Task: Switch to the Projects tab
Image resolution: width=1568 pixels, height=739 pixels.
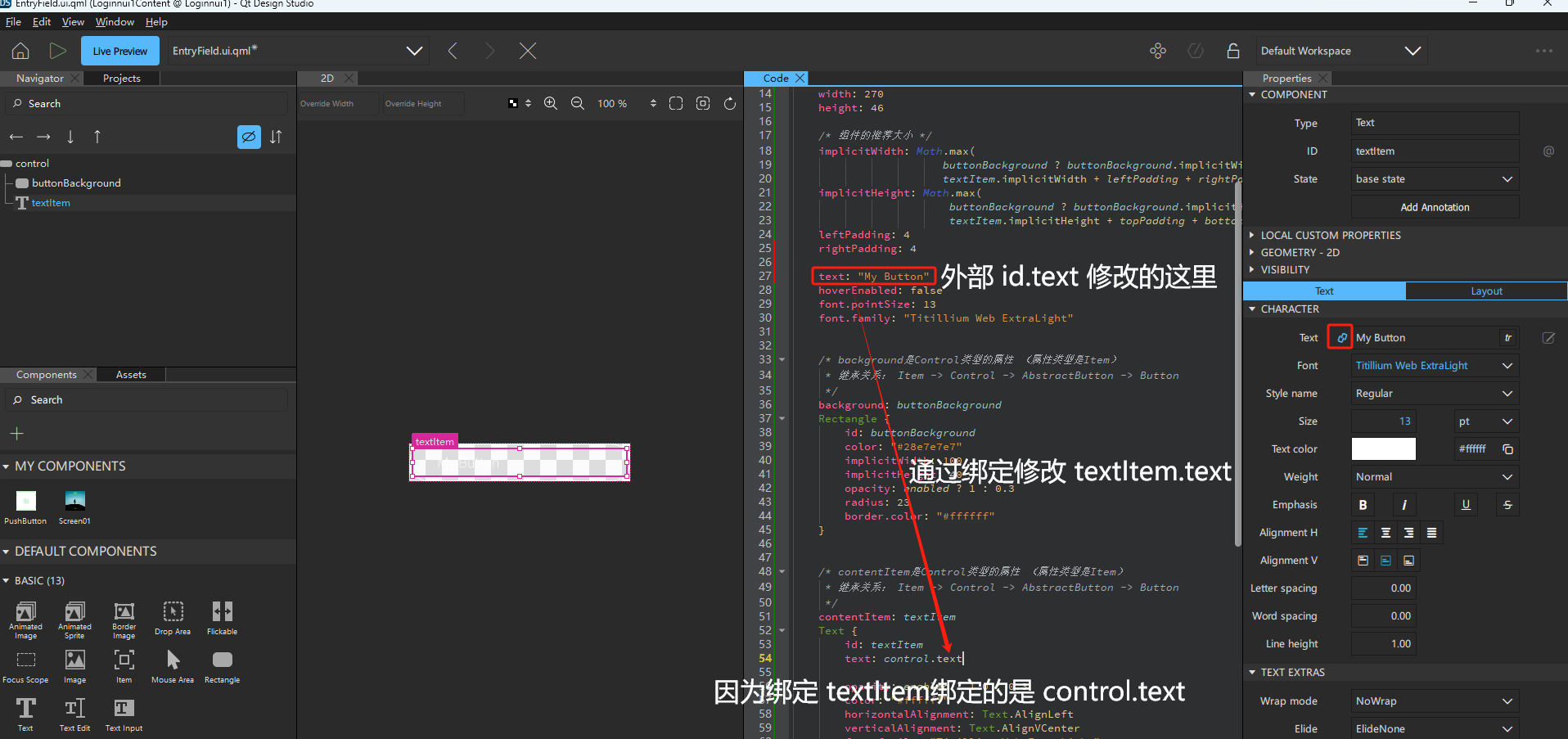Action: [122, 79]
